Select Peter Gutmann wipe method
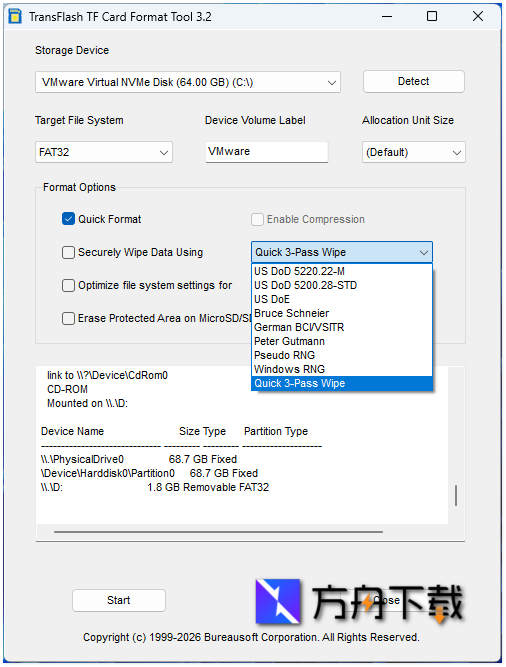This screenshot has height=667, width=506. [342, 341]
